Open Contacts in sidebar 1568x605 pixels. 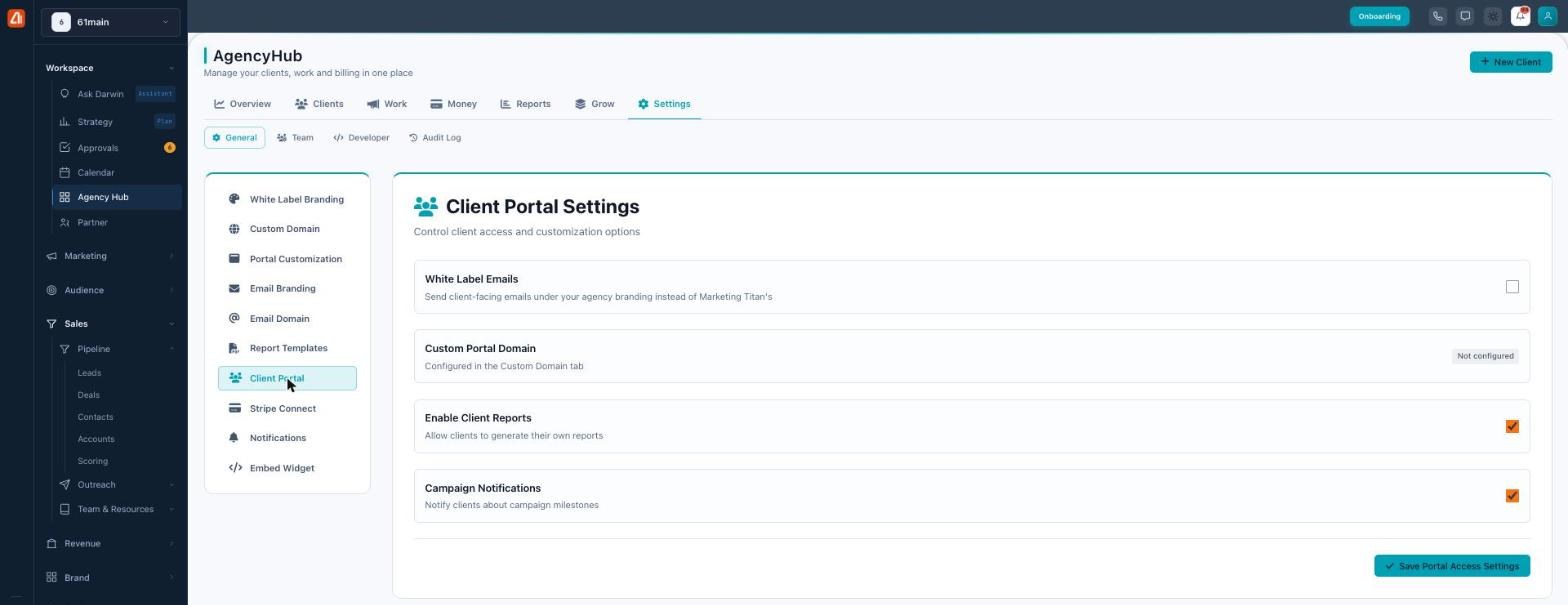pyautogui.click(x=95, y=417)
